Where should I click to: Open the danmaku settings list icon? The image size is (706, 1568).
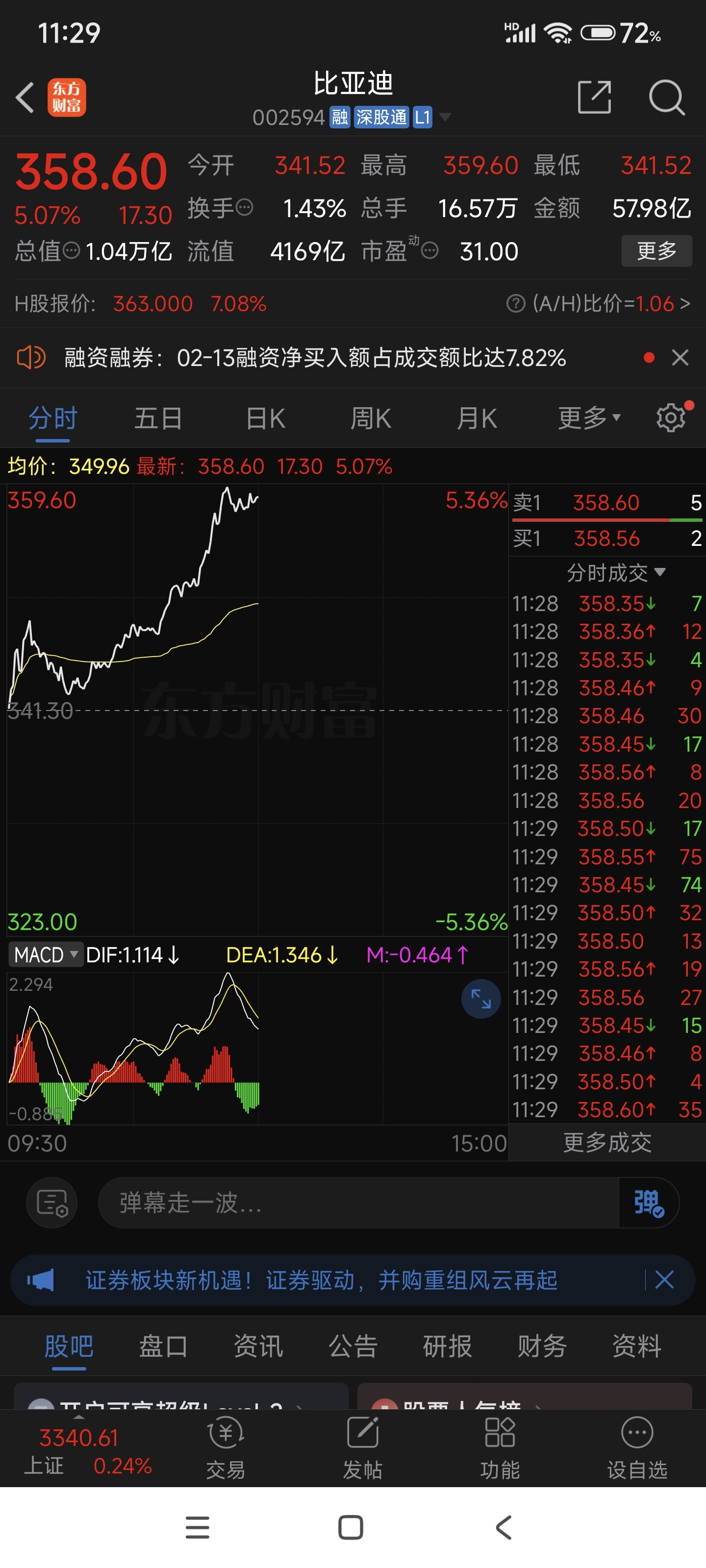[x=52, y=1203]
